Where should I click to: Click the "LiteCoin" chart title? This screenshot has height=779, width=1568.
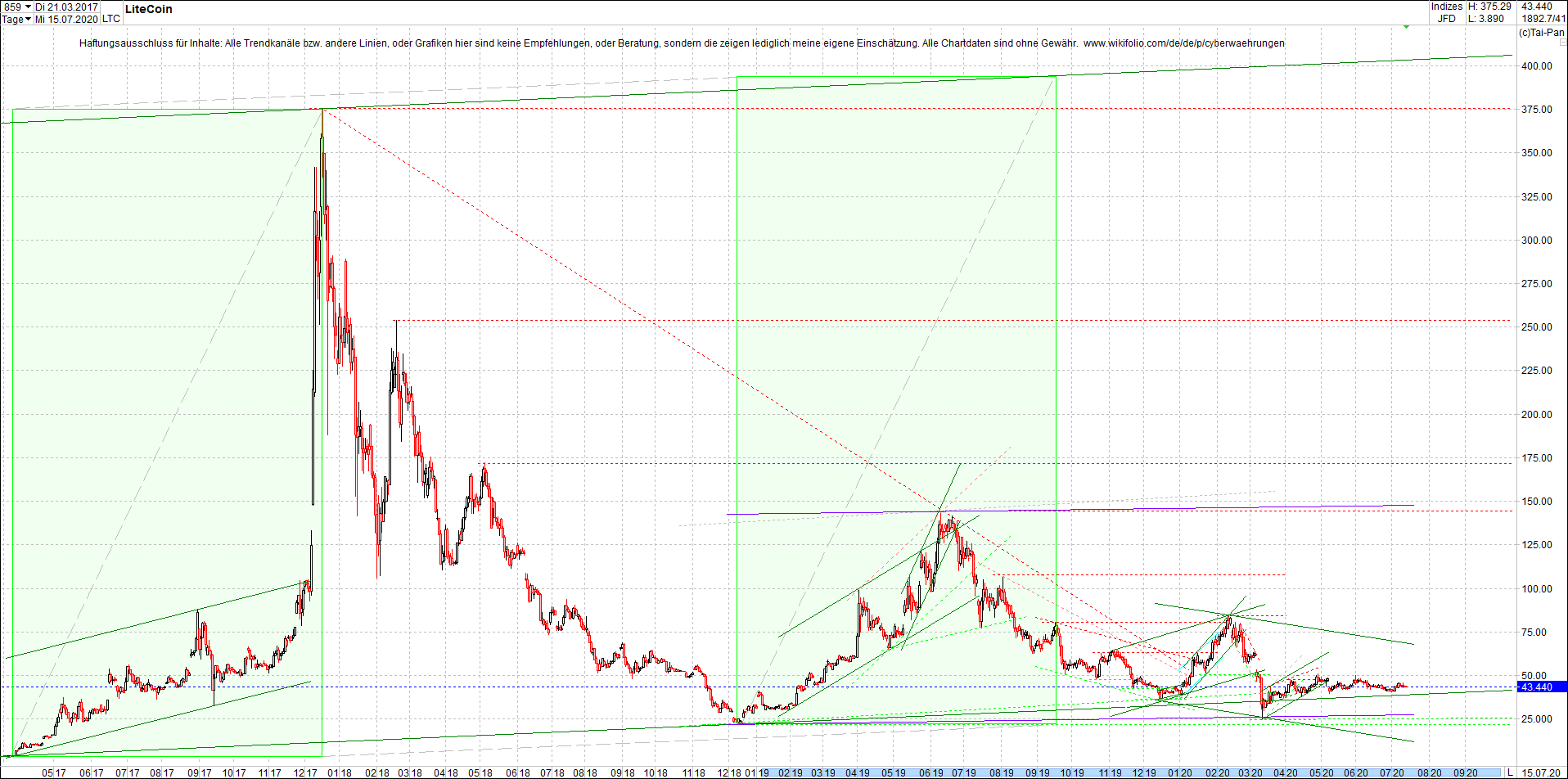pos(148,9)
